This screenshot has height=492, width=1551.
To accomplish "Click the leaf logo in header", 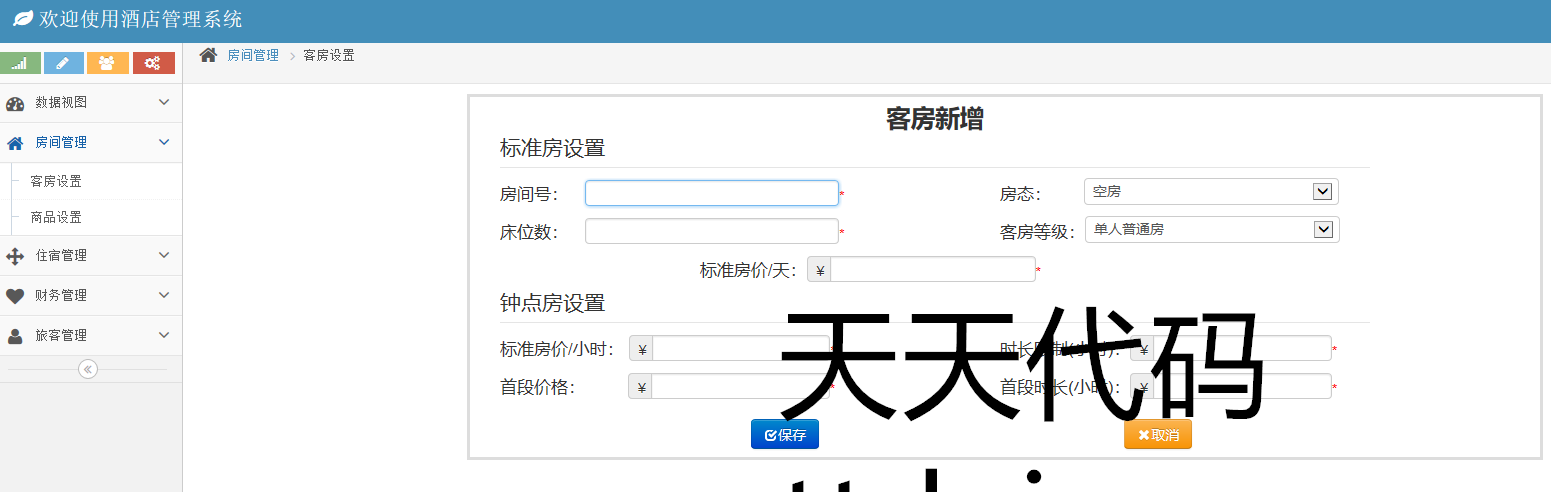I will click(23, 19).
